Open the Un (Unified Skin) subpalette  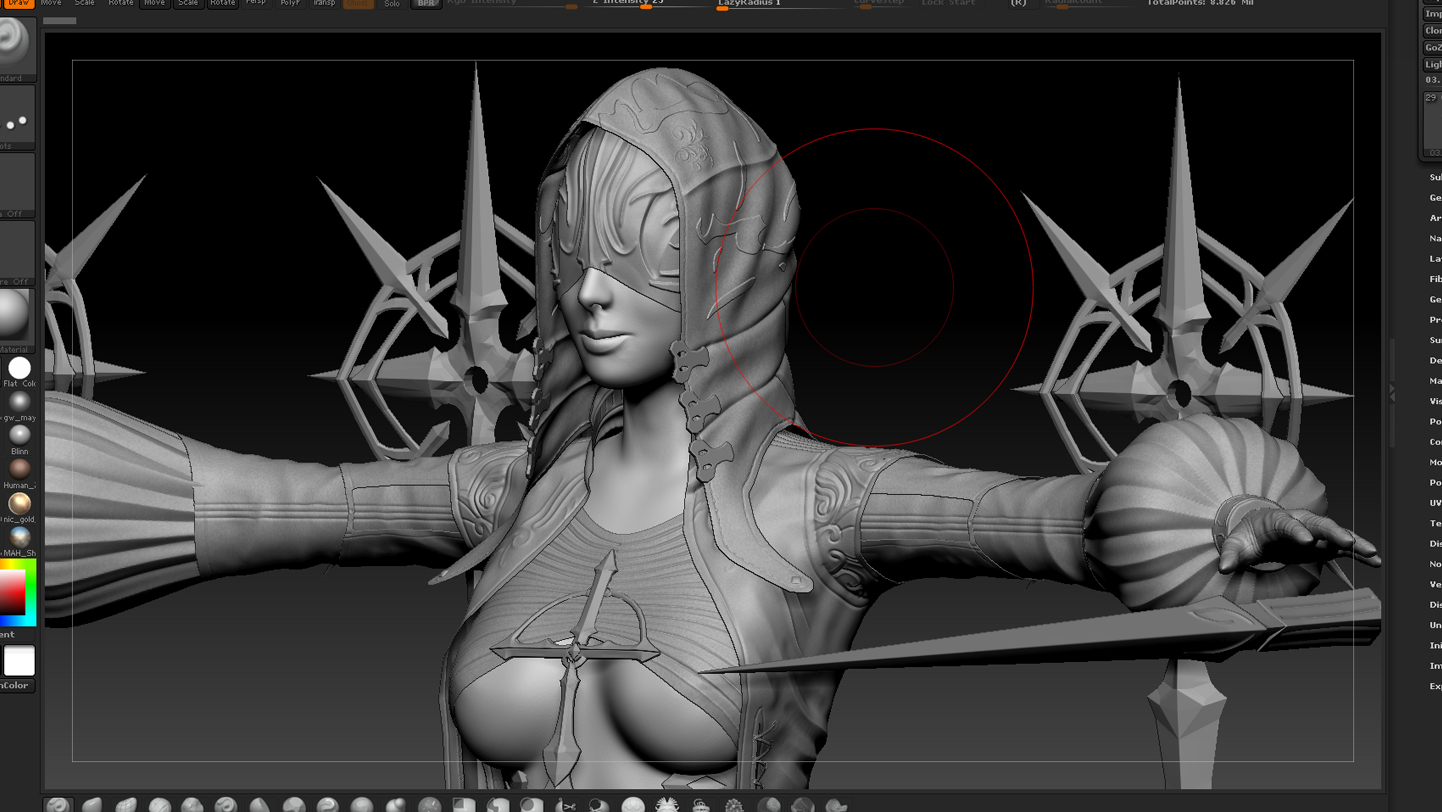[1435, 625]
